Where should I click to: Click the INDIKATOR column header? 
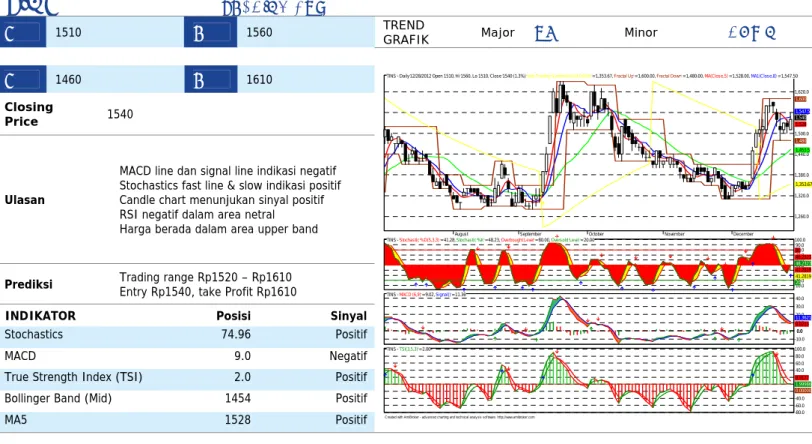coord(40,316)
